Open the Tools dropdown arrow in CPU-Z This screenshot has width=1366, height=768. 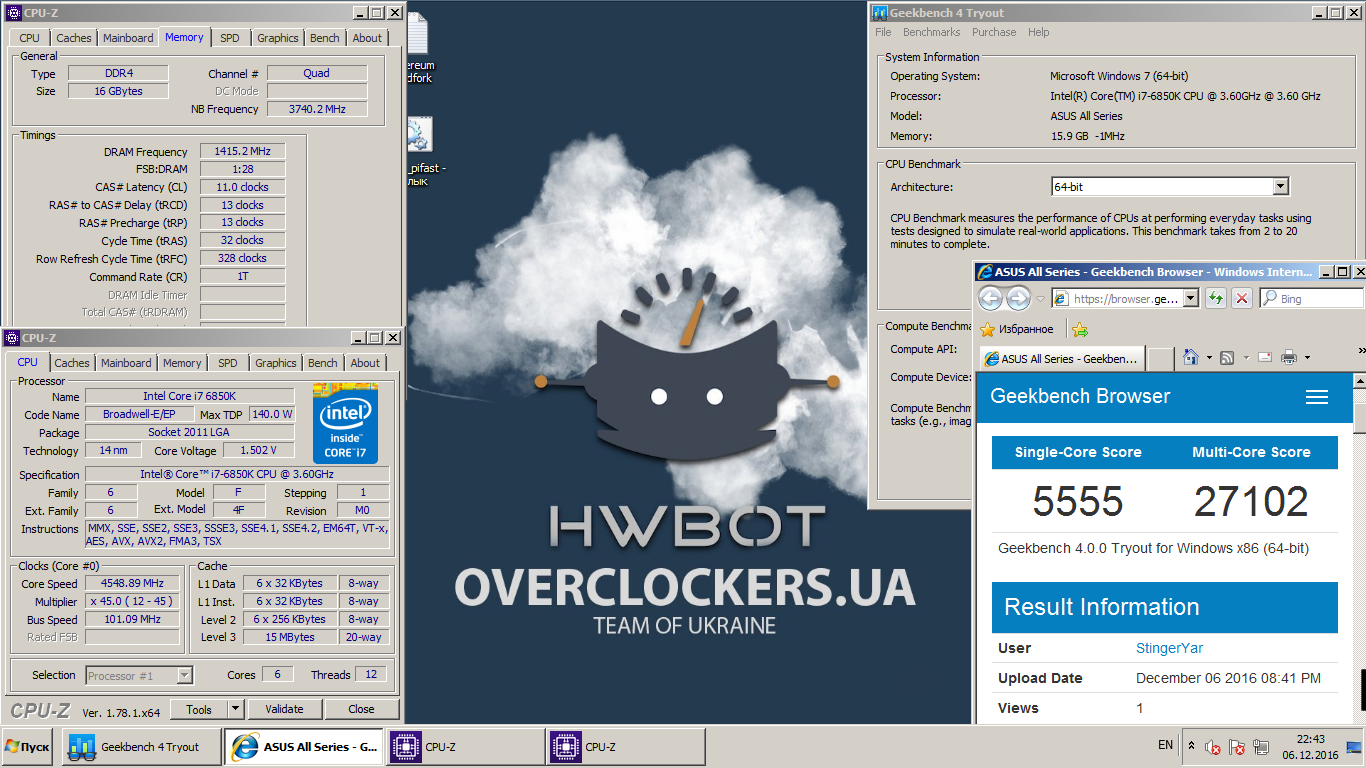235,709
